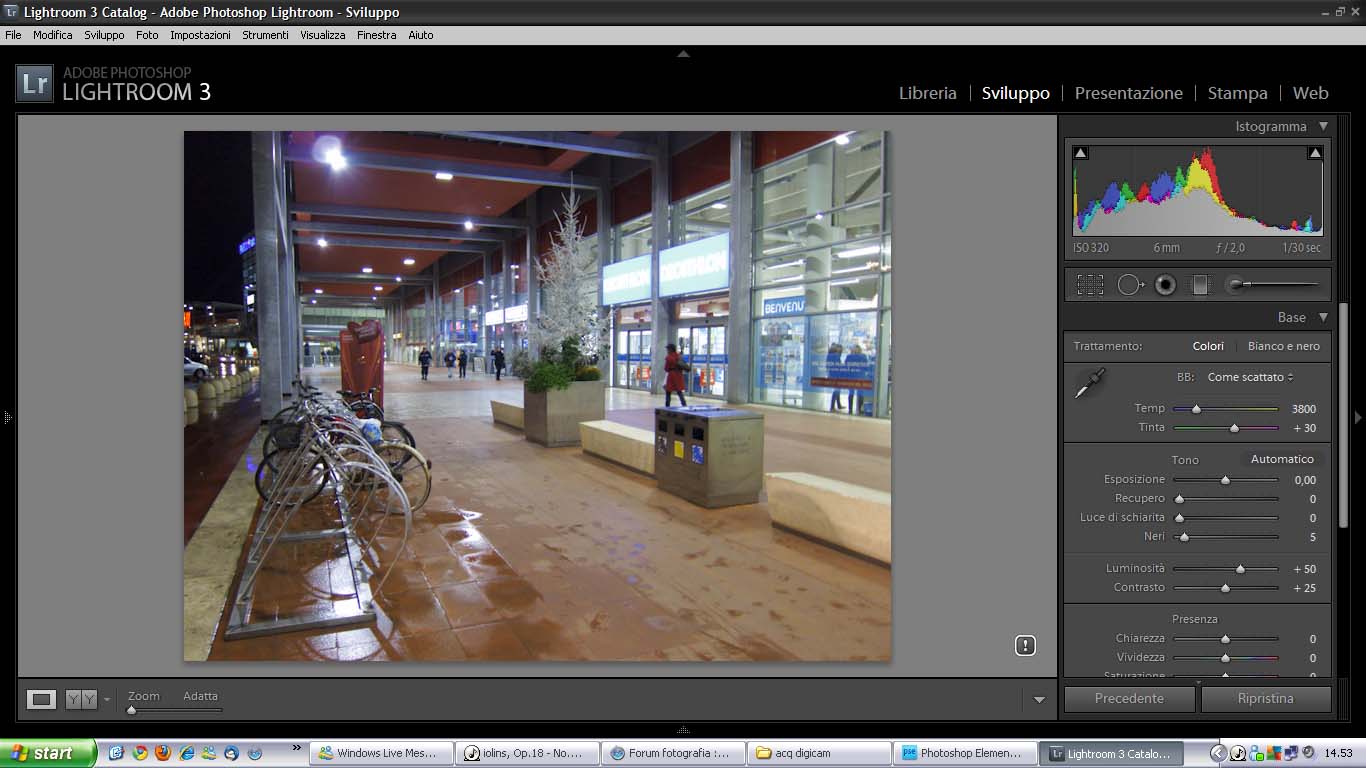Click the Automatico tone button
This screenshot has width=1366, height=768.
click(1282, 459)
